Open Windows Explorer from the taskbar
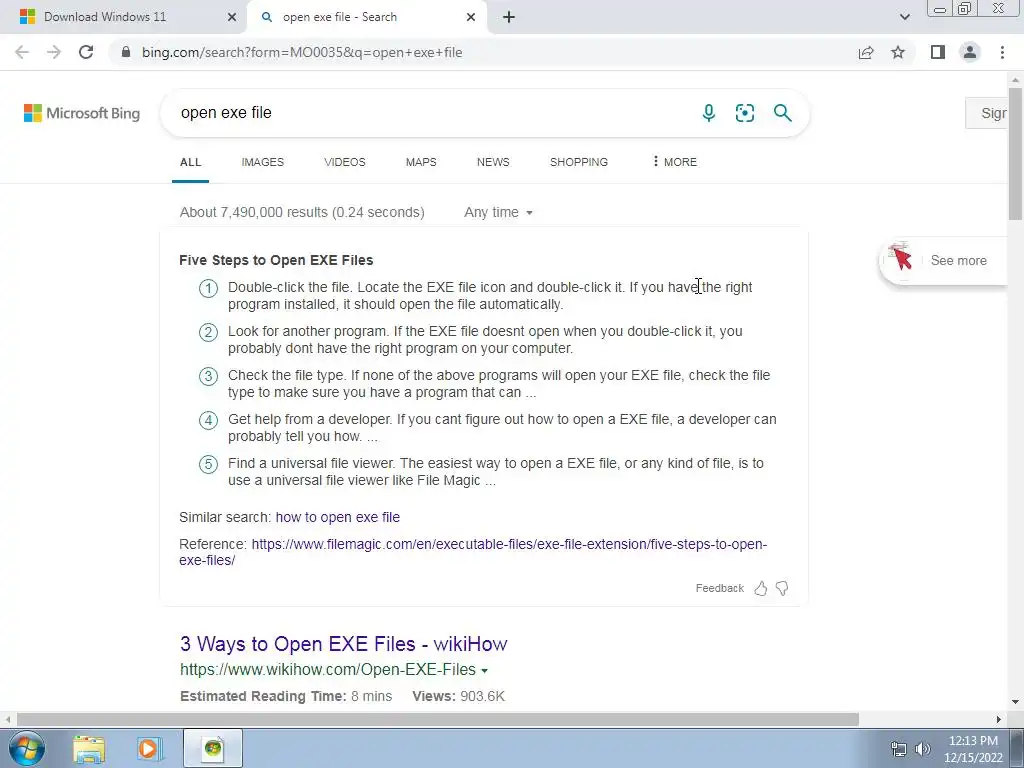The height and width of the screenshot is (768, 1024). click(89, 748)
